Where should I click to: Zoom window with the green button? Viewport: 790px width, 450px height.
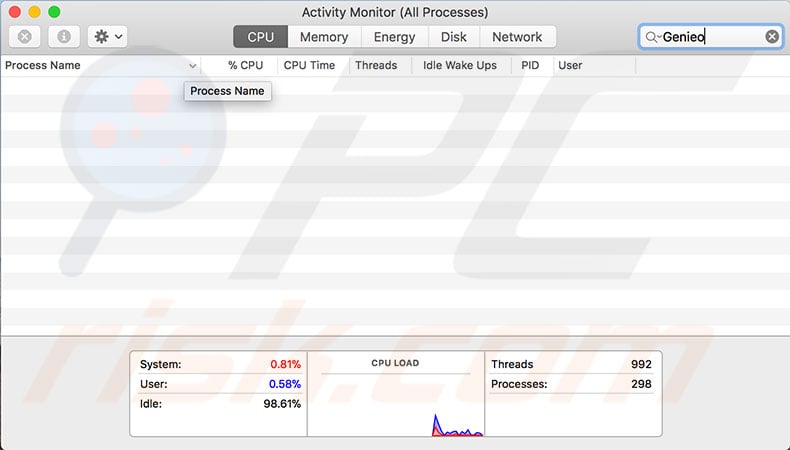click(x=54, y=12)
